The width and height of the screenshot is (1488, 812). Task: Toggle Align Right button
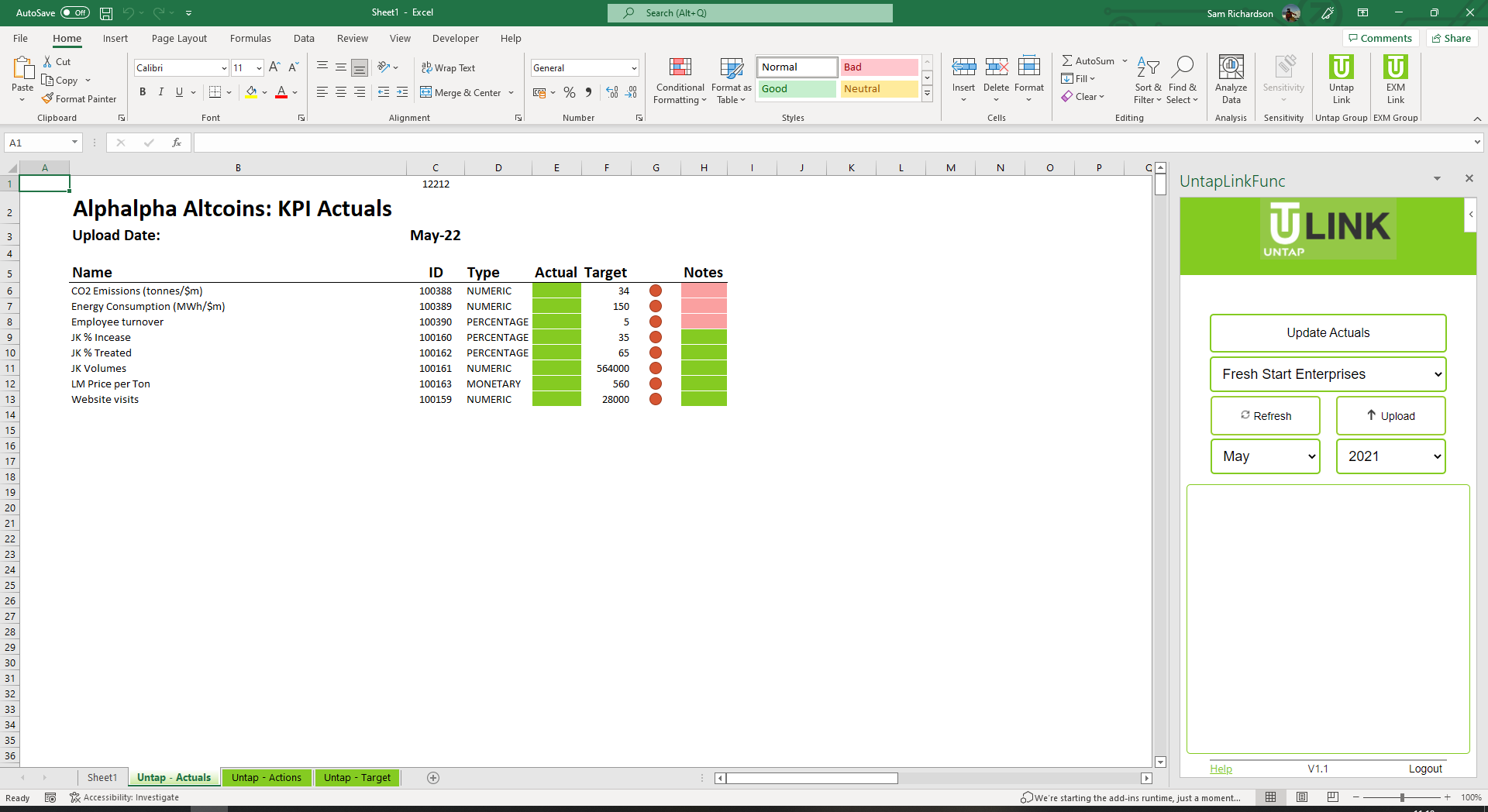coord(360,92)
